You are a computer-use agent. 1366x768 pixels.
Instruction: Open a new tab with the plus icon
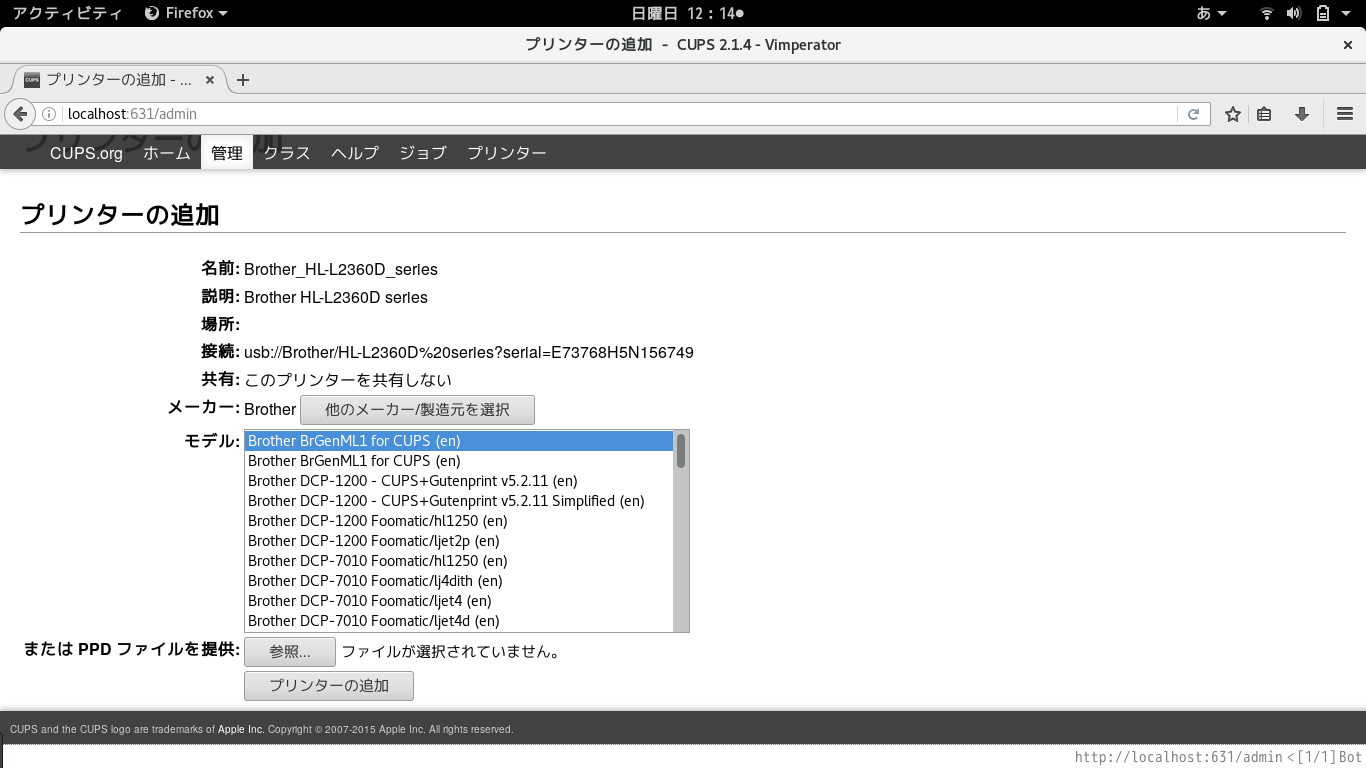point(243,80)
